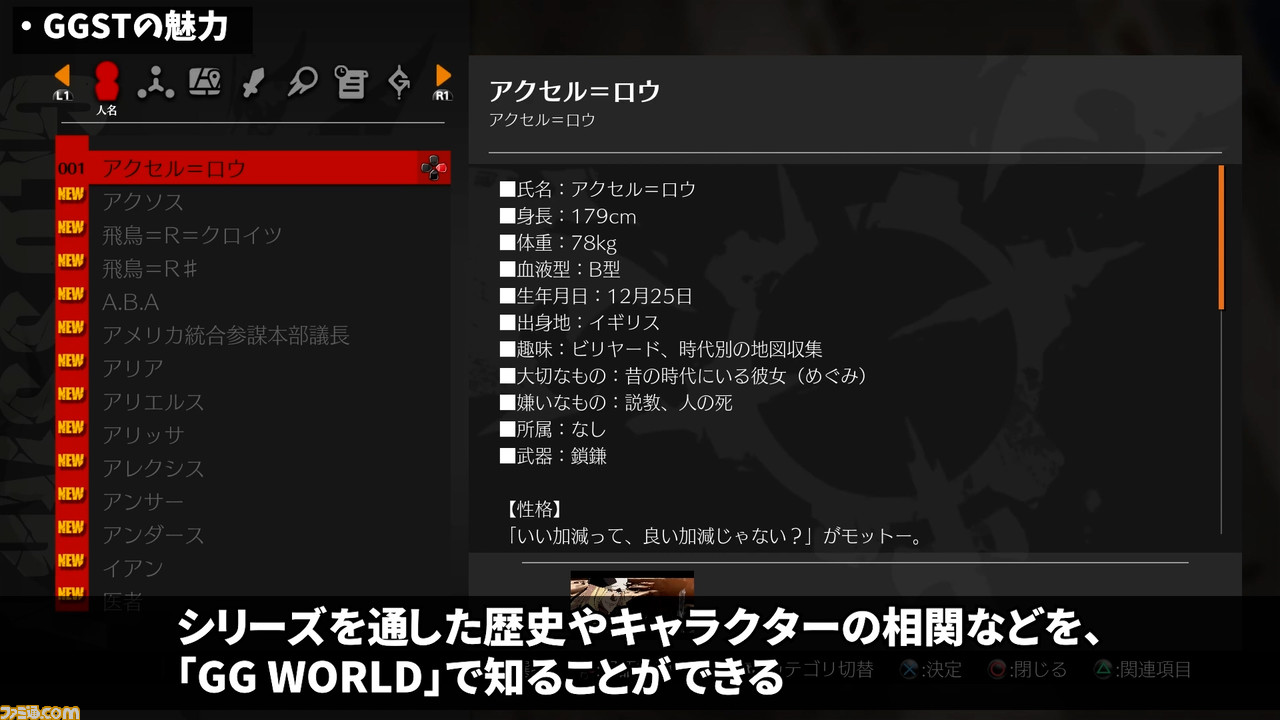This screenshot has height=720, width=1280.
Task: Open the G glossary category icon
Action: [x=399, y=82]
